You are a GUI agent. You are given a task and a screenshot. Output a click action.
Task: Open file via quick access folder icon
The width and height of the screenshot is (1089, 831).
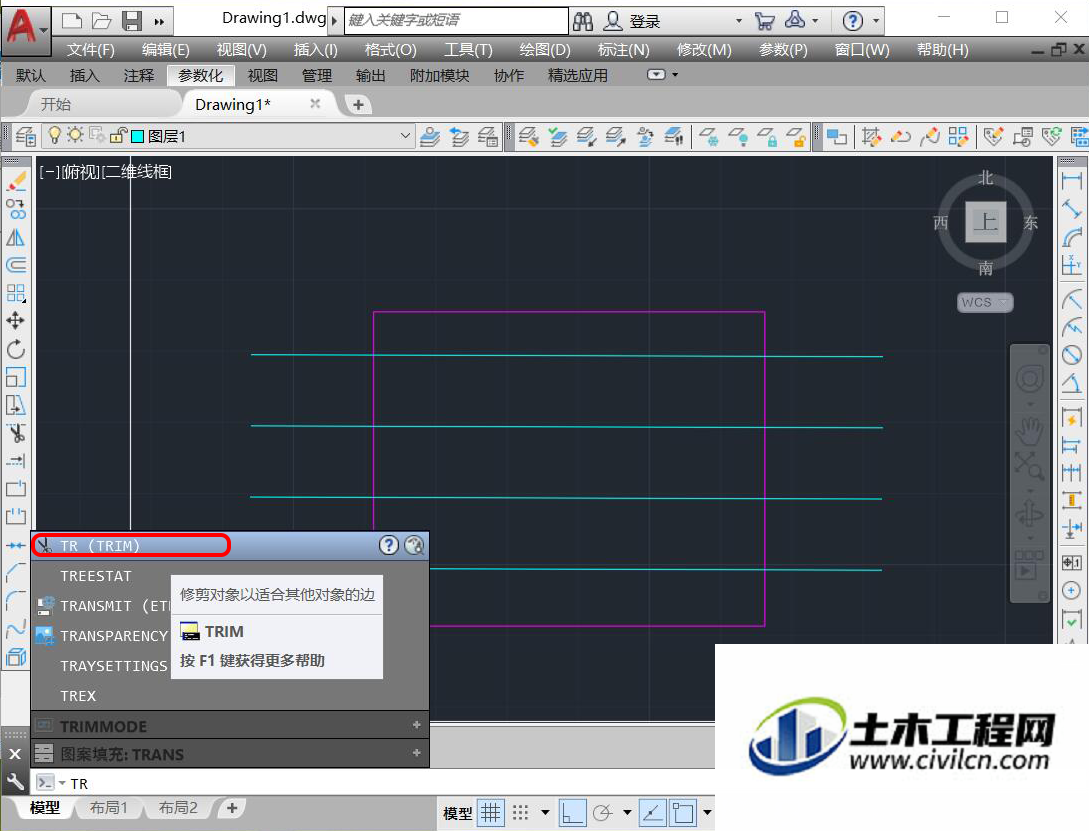click(x=101, y=21)
